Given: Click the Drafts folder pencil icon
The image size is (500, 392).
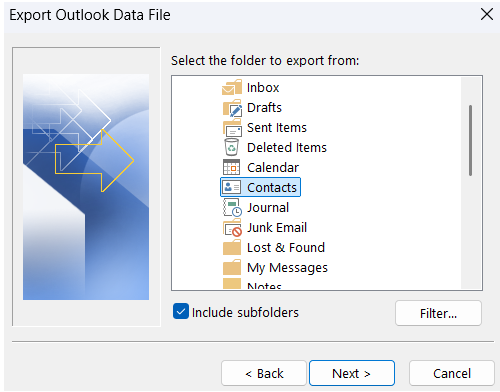Looking at the screenshot, I should click(x=232, y=108).
